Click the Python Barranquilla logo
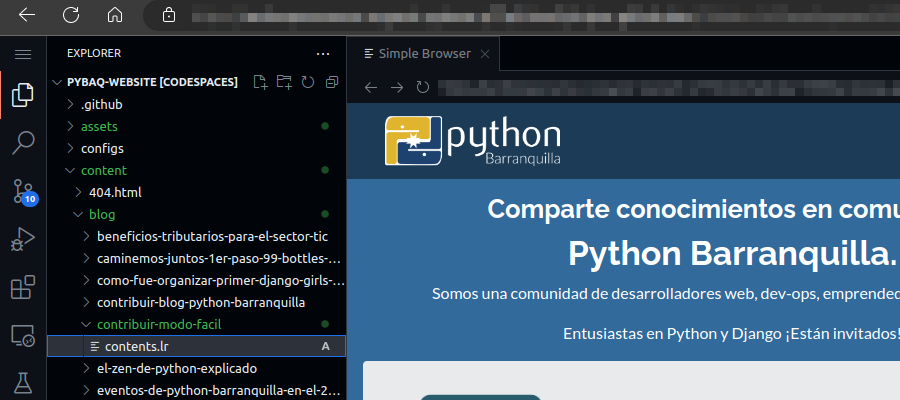This screenshot has width=900, height=400. [x=472, y=141]
